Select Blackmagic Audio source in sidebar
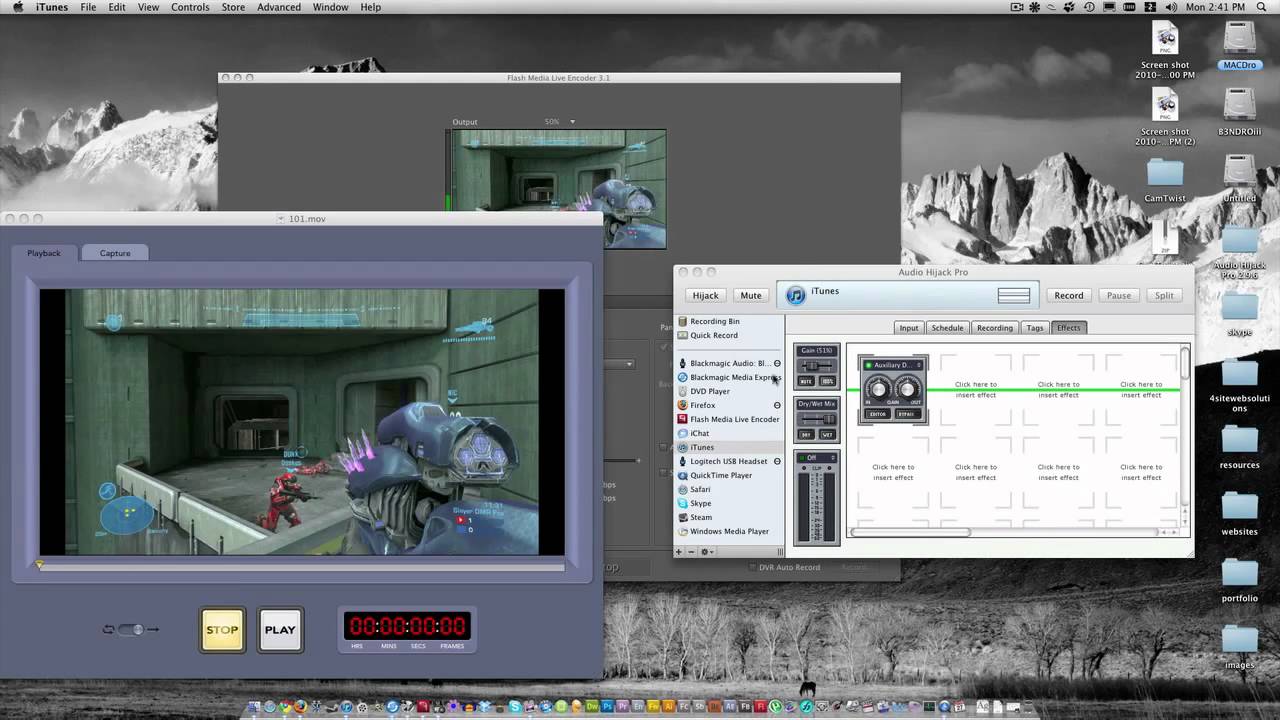Image resolution: width=1280 pixels, height=720 pixels. (x=729, y=363)
